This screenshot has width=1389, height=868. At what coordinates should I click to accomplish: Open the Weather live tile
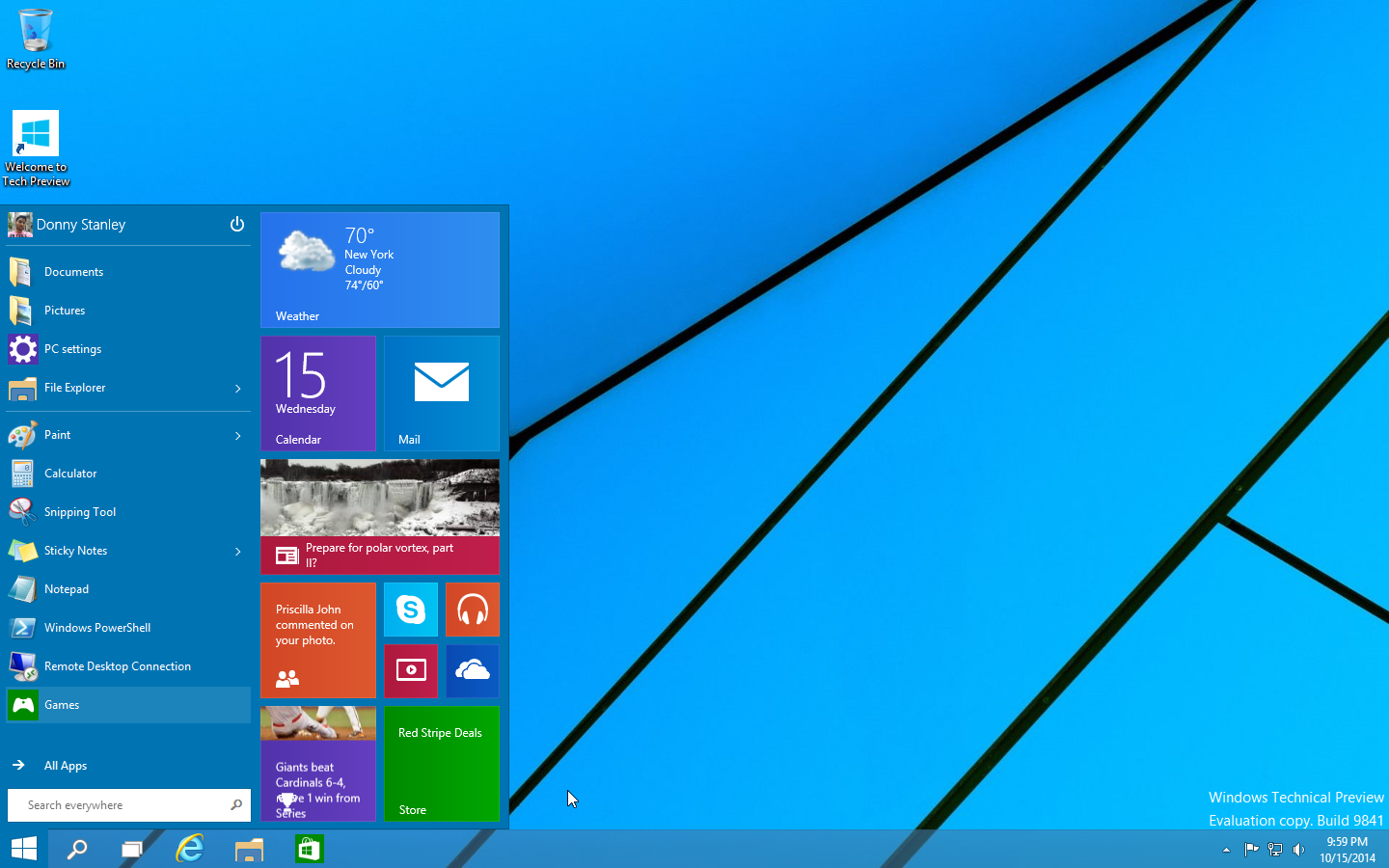coord(380,270)
